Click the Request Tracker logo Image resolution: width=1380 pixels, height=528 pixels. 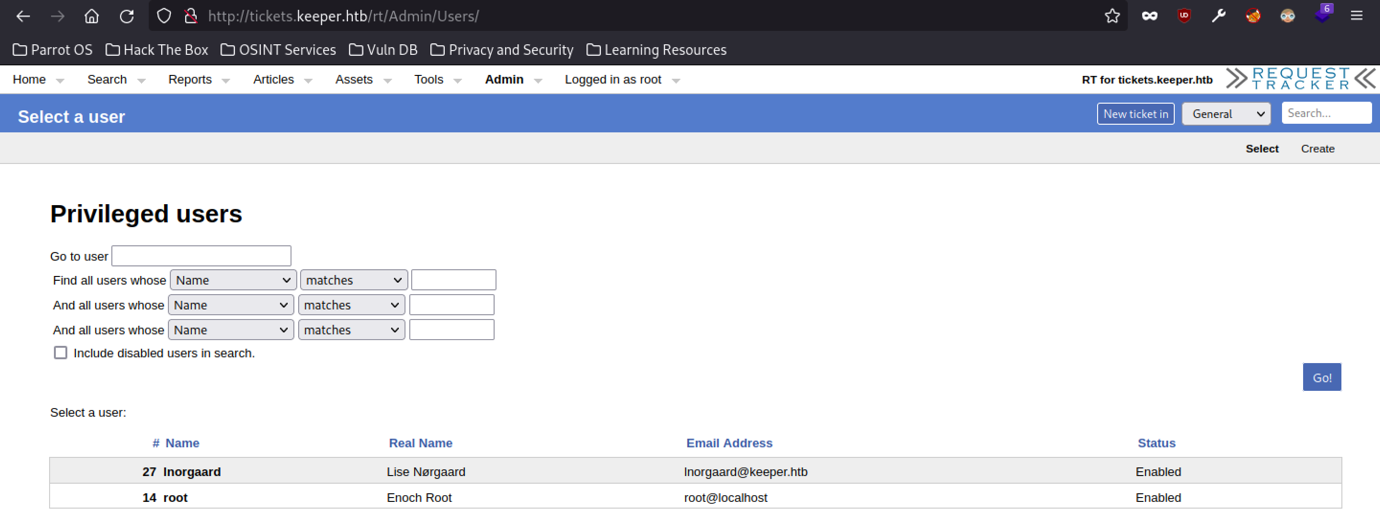tap(1301, 79)
